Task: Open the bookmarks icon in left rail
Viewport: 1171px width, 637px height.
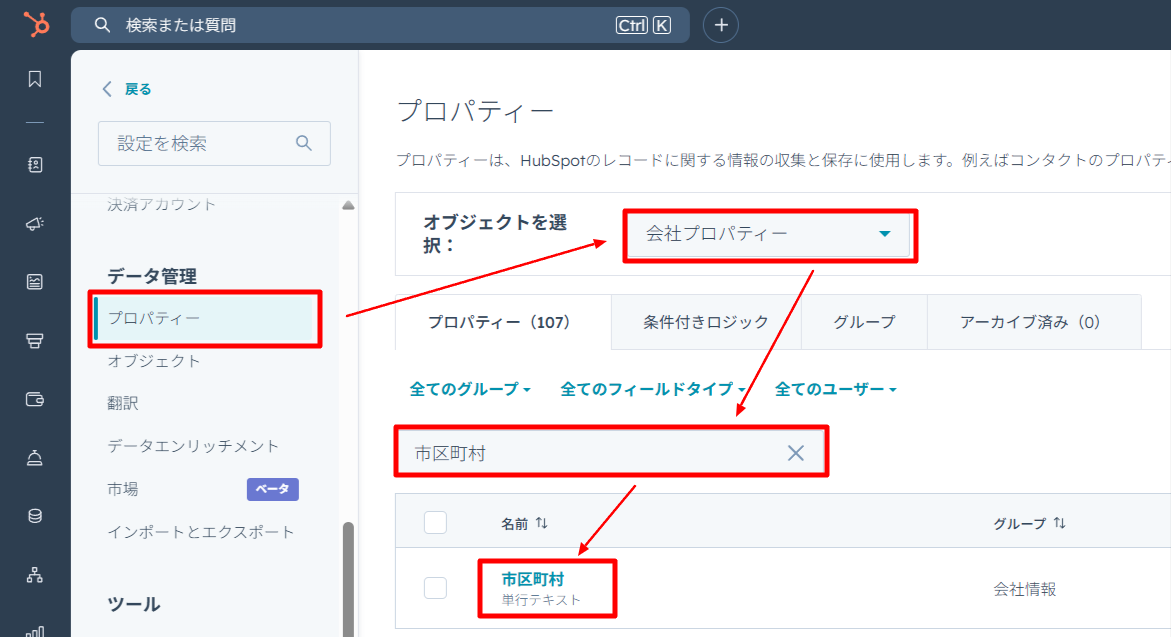Action: coord(35,79)
